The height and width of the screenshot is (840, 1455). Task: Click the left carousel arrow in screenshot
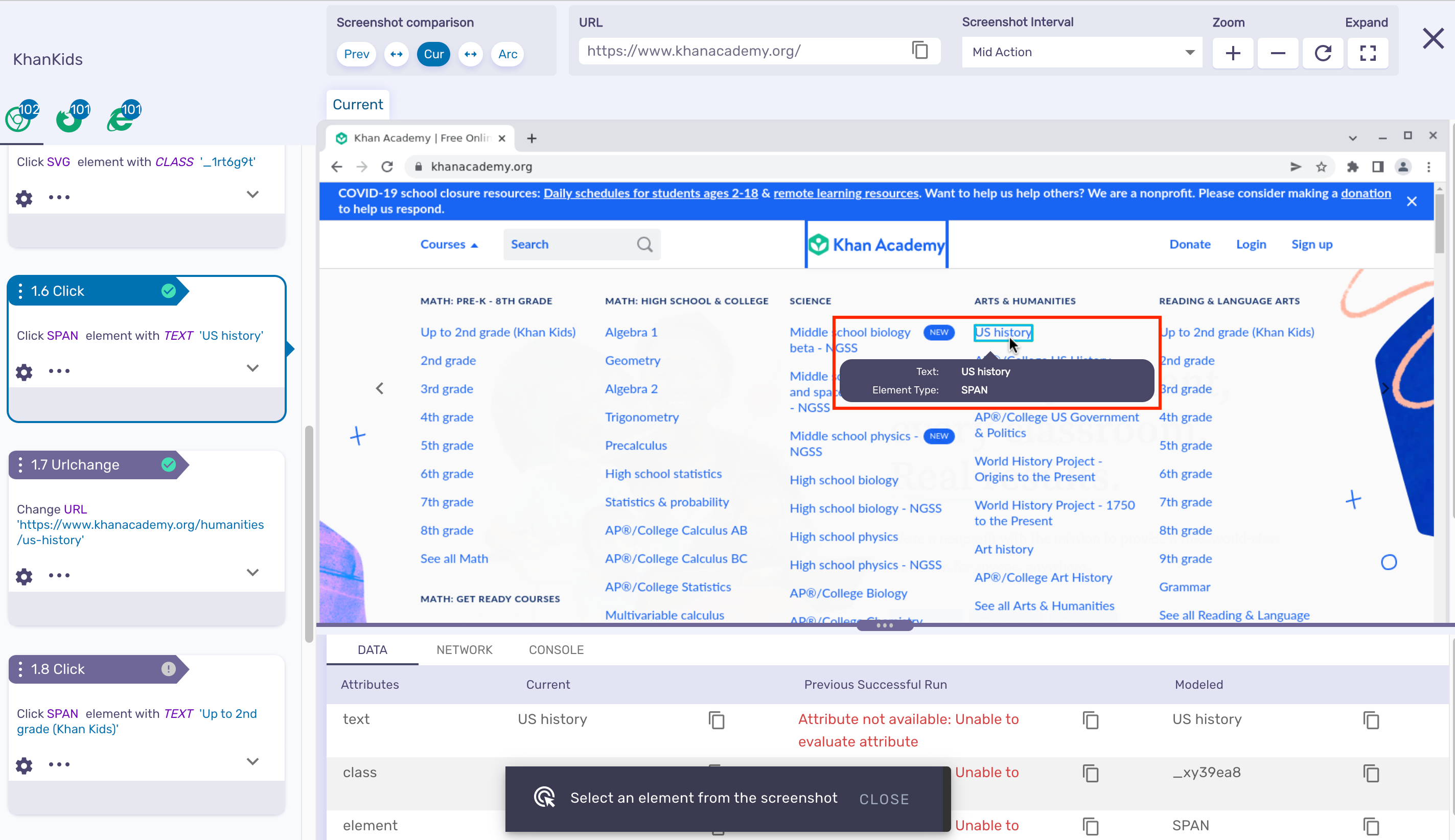tap(380, 389)
